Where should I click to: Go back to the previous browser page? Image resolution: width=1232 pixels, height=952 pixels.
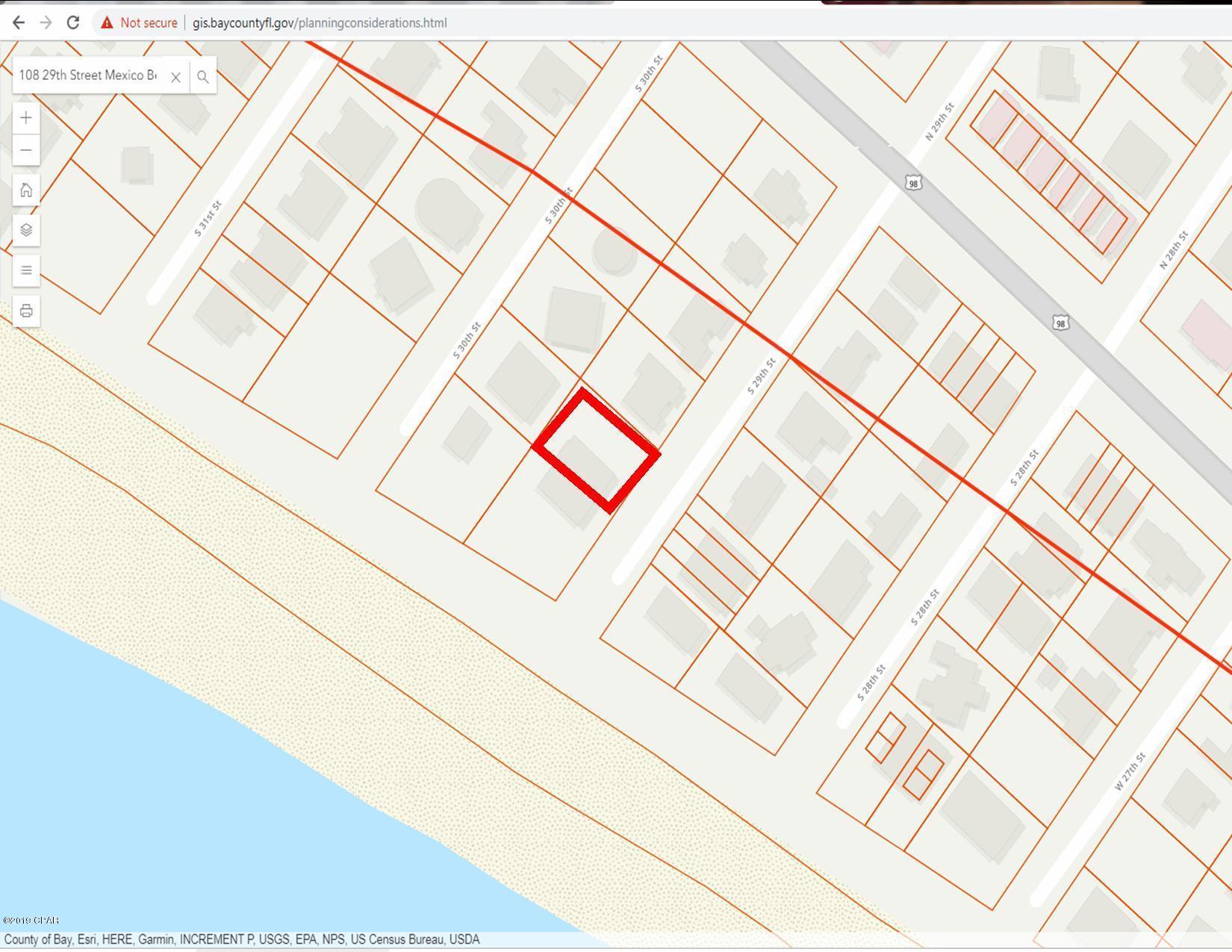tap(19, 22)
